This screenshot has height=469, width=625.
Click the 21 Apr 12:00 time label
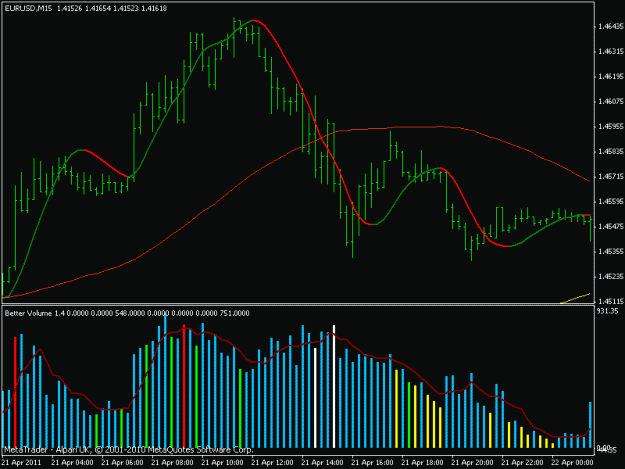(272, 463)
